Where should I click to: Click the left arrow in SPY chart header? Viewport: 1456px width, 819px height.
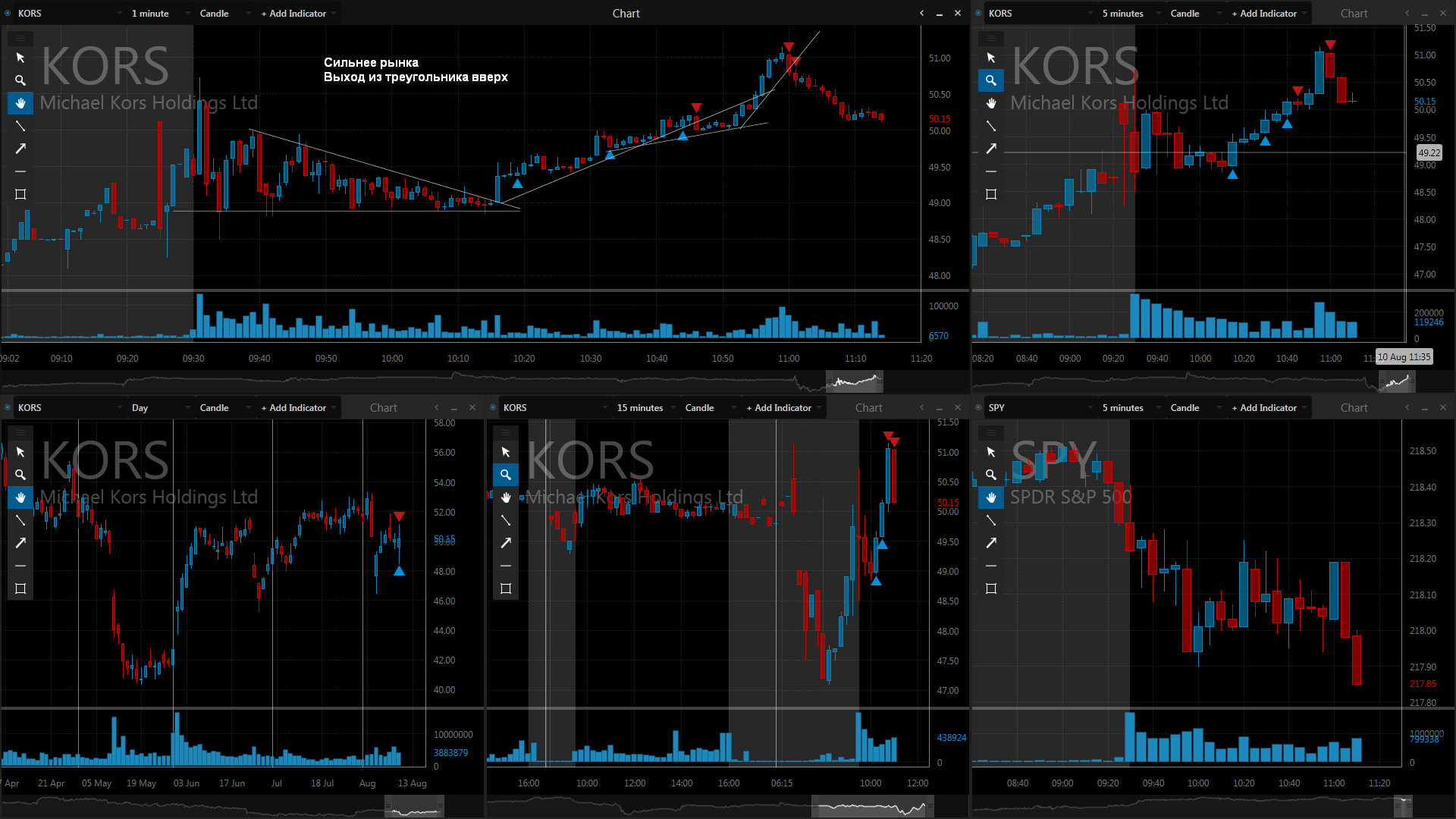[1407, 407]
